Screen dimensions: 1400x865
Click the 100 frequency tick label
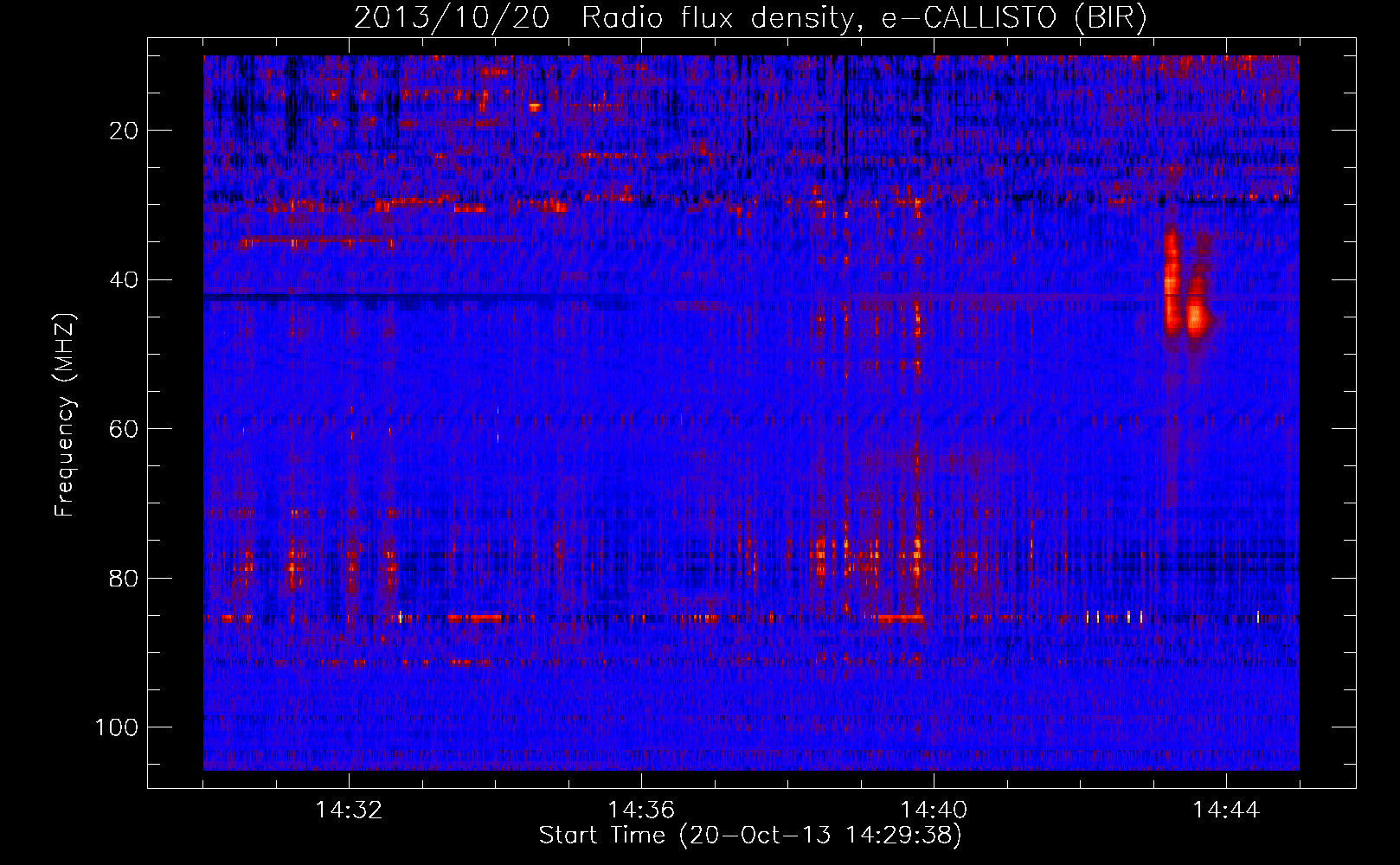click(x=117, y=727)
